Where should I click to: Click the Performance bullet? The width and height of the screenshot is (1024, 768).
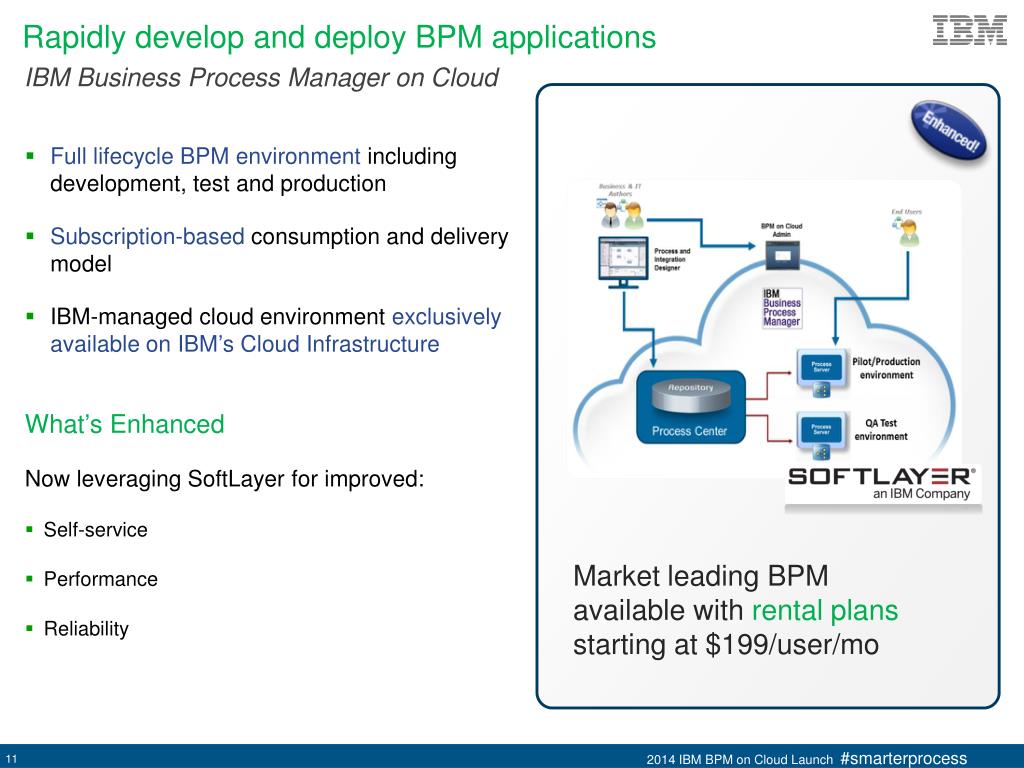(101, 579)
